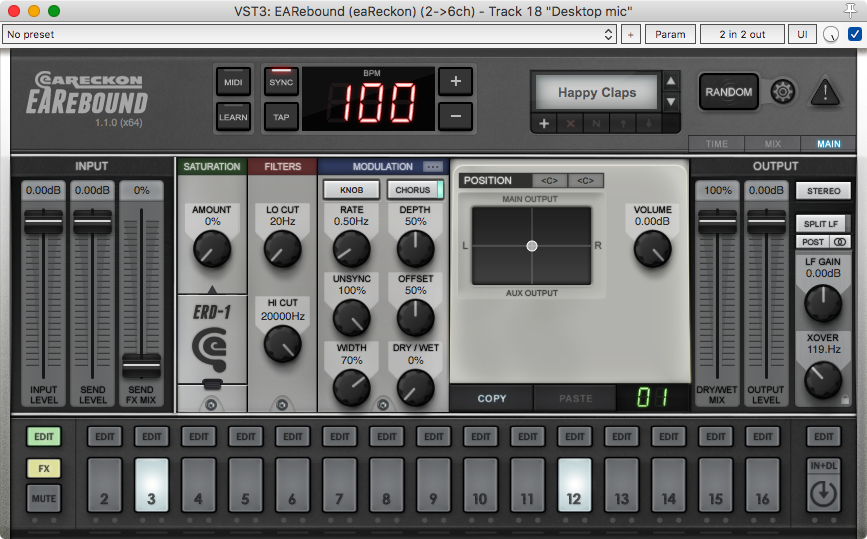Viewport: 867px width, 539px height.
Task: Open the settings gear next to RANDOM
Action: coord(782,91)
